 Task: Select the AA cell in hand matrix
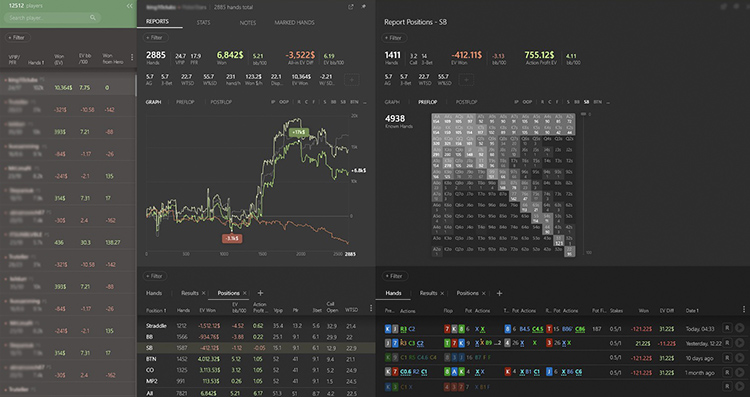point(437,118)
